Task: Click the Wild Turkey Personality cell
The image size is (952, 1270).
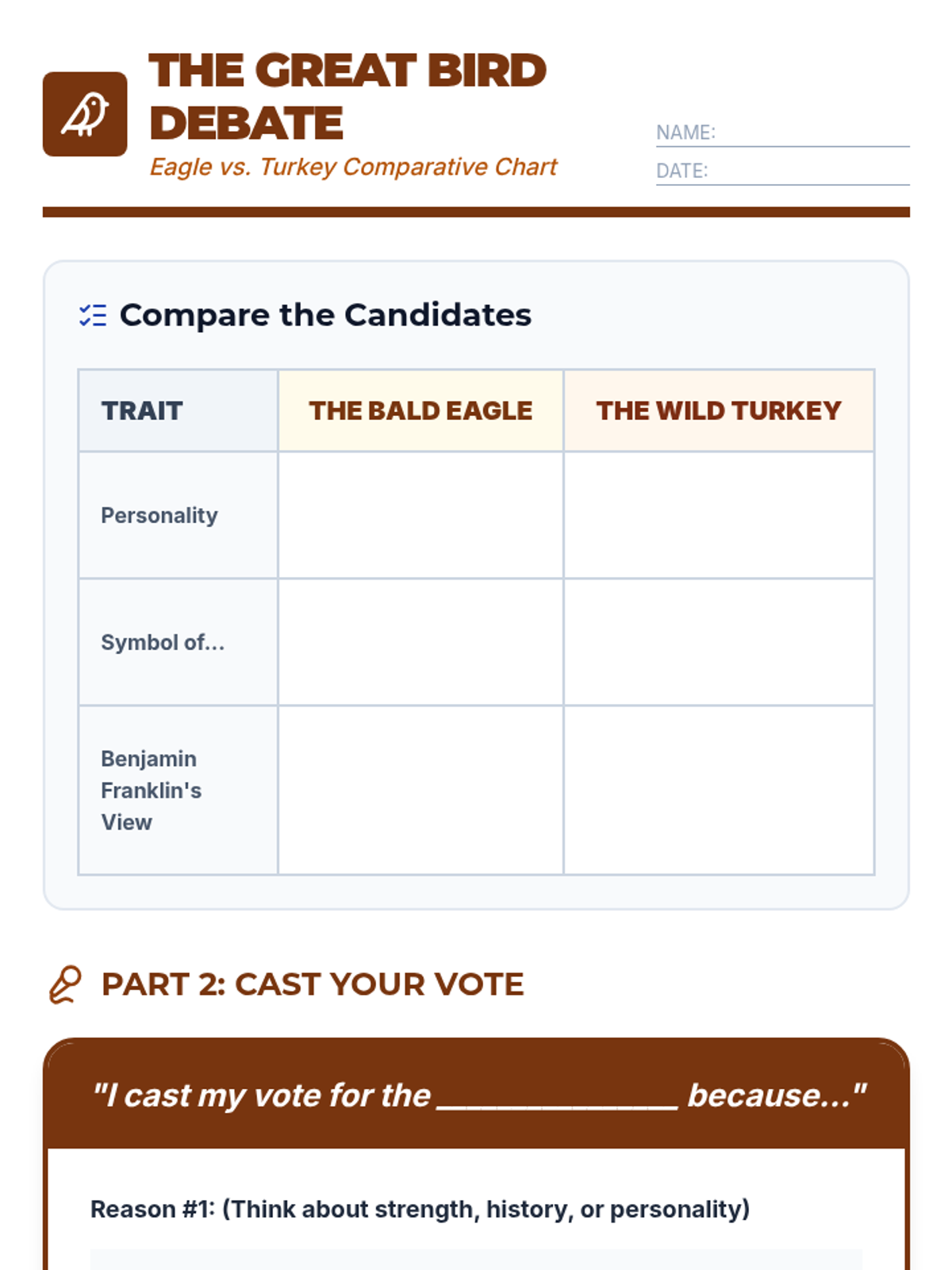Action: 719,515
